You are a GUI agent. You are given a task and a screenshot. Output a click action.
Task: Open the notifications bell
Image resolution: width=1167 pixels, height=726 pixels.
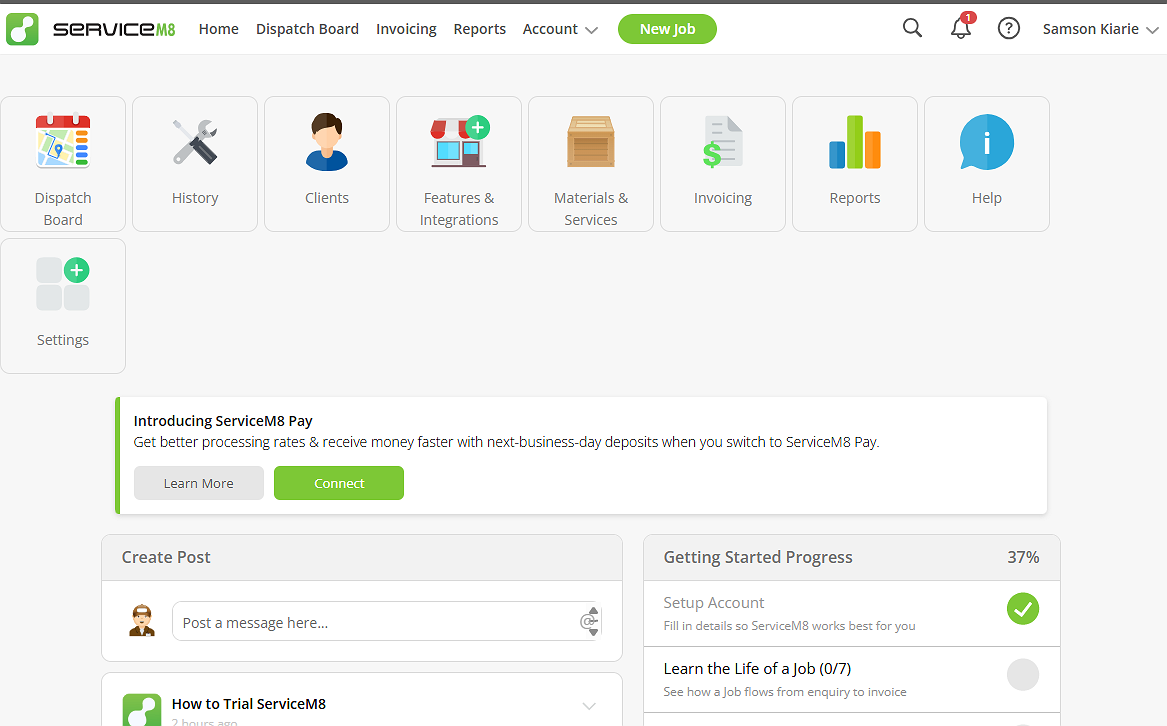[961, 28]
